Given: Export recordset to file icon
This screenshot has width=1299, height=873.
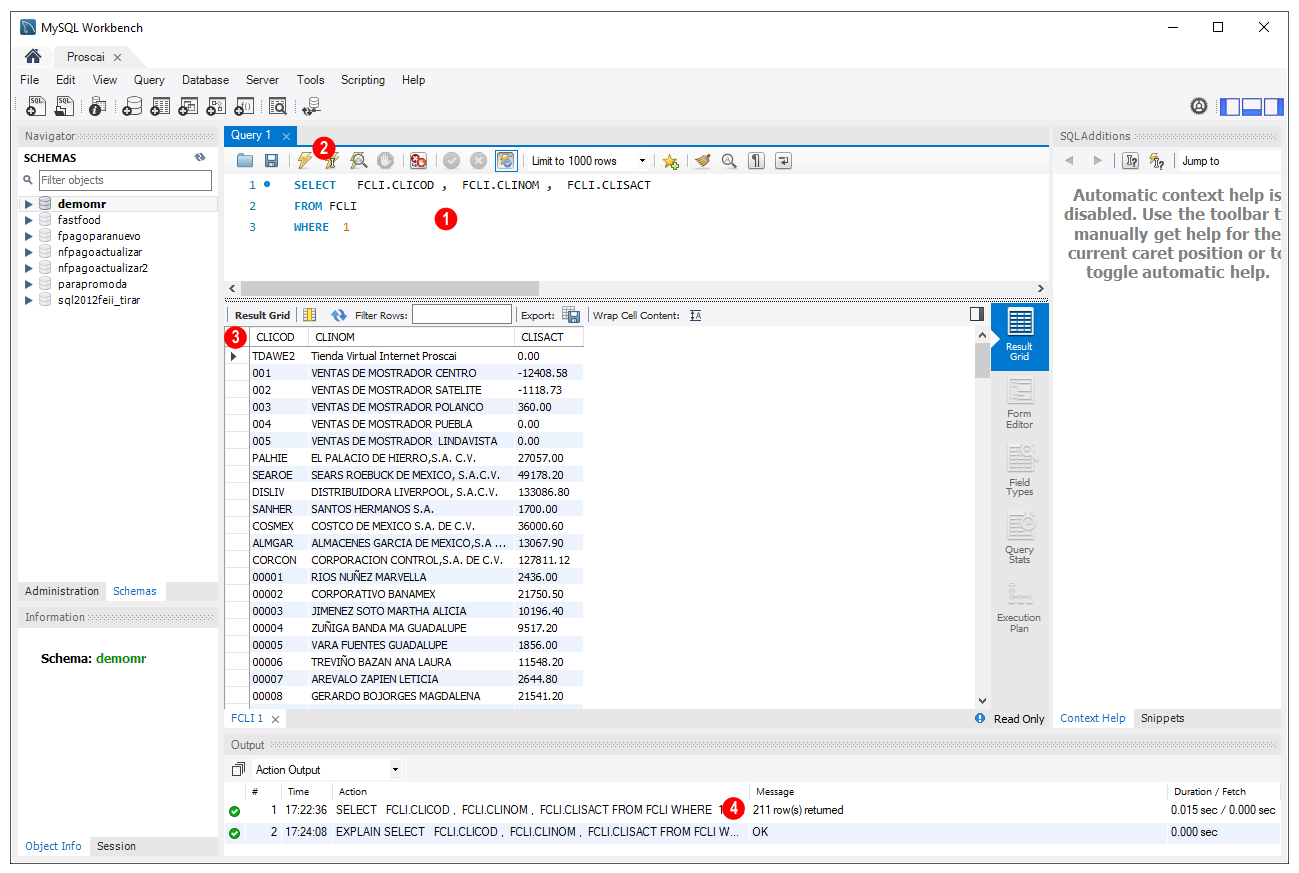Looking at the screenshot, I should [x=571, y=315].
